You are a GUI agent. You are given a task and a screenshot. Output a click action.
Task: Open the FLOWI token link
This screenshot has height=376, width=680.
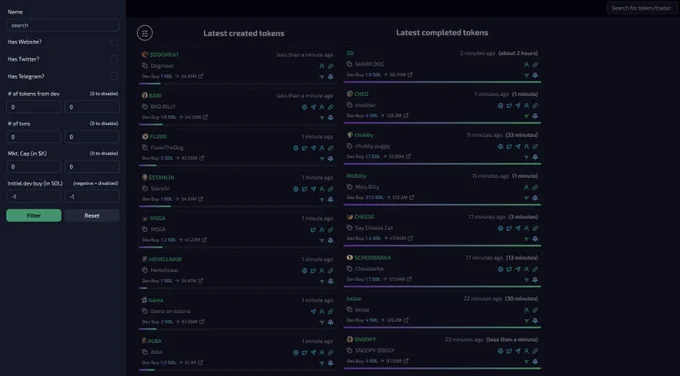click(158, 137)
